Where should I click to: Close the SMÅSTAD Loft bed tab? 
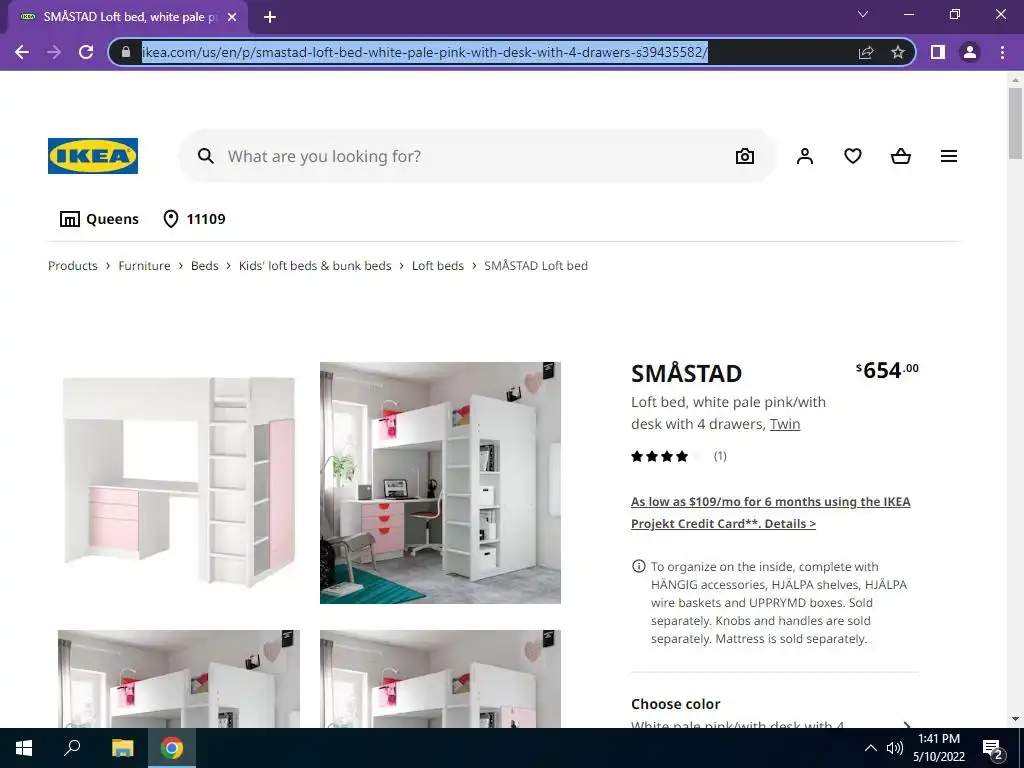[232, 17]
